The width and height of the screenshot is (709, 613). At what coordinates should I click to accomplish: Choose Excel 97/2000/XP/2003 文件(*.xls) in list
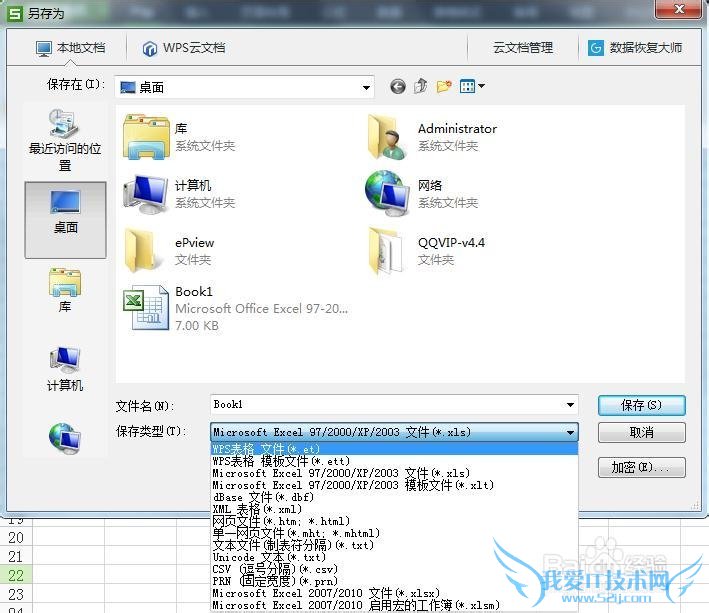394,473
